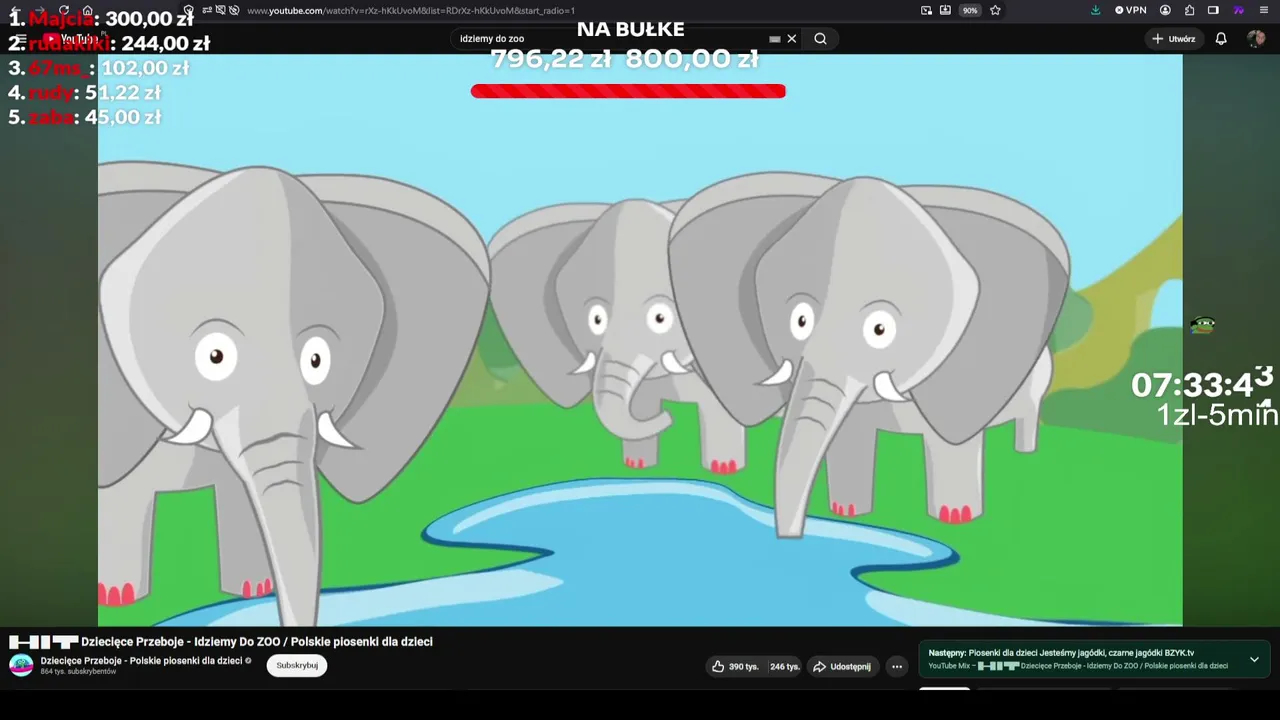This screenshot has height=720, width=1280.
Task: Like the video (390 tys.)
Action: click(x=735, y=666)
